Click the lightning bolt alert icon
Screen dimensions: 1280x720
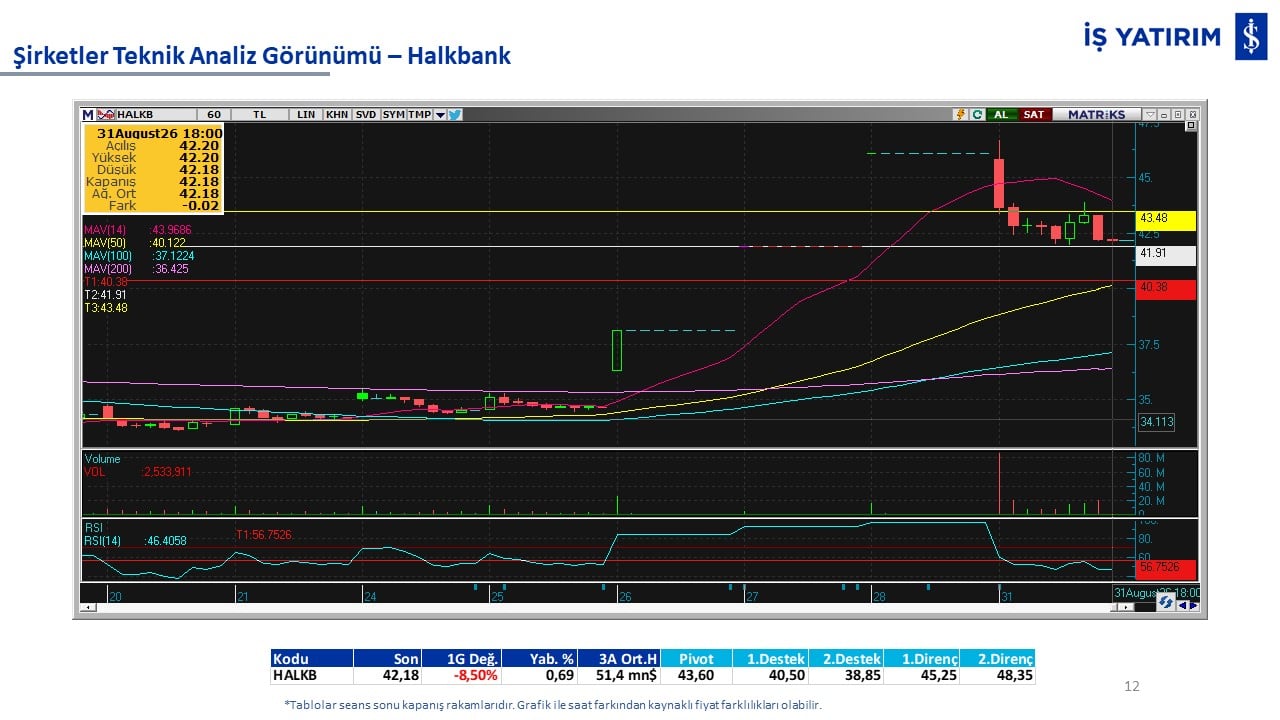point(961,114)
